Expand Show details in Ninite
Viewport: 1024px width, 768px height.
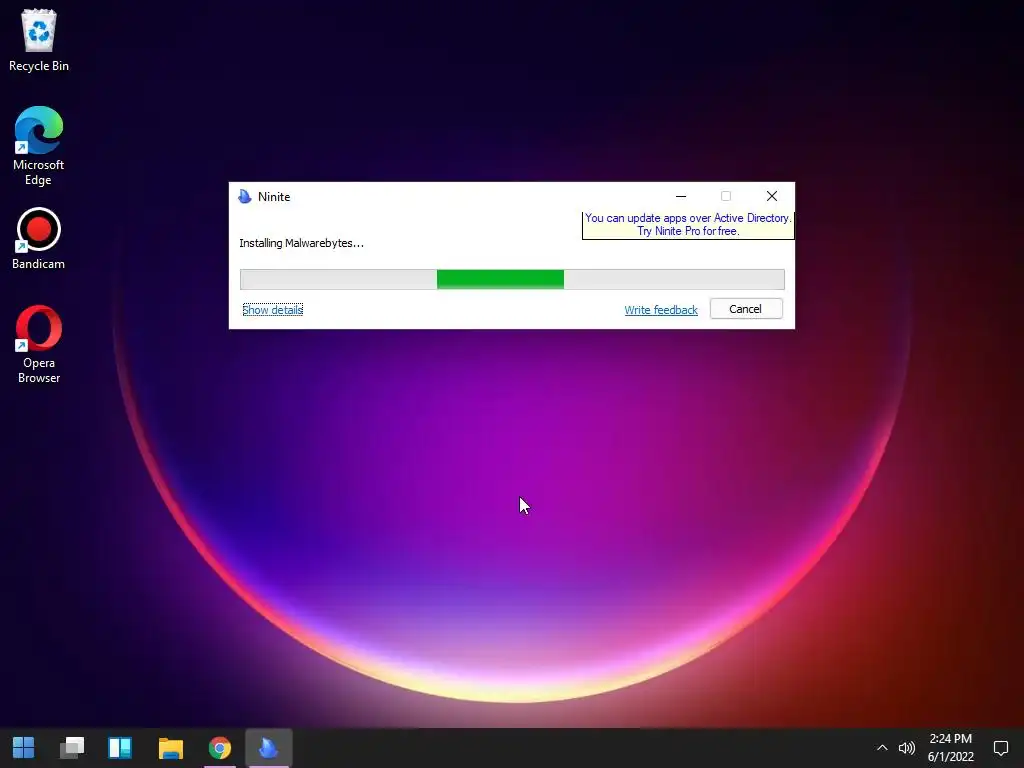[273, 310]
